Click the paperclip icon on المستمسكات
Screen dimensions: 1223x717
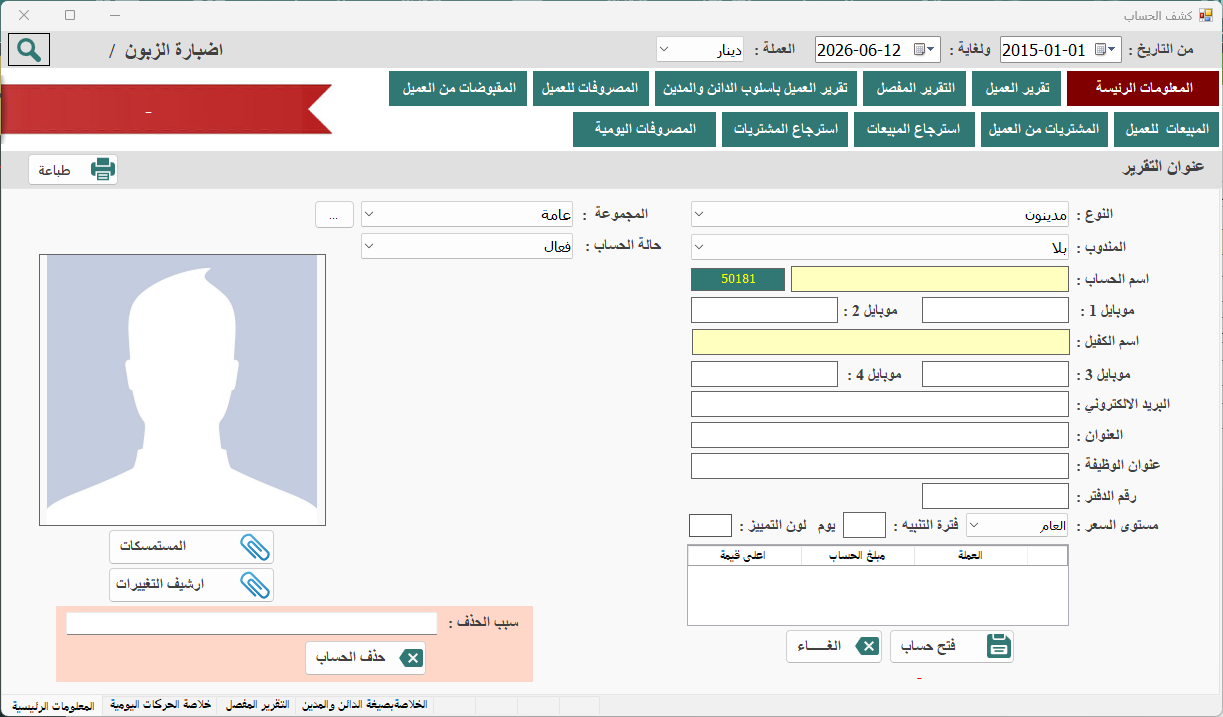point(255,547)
